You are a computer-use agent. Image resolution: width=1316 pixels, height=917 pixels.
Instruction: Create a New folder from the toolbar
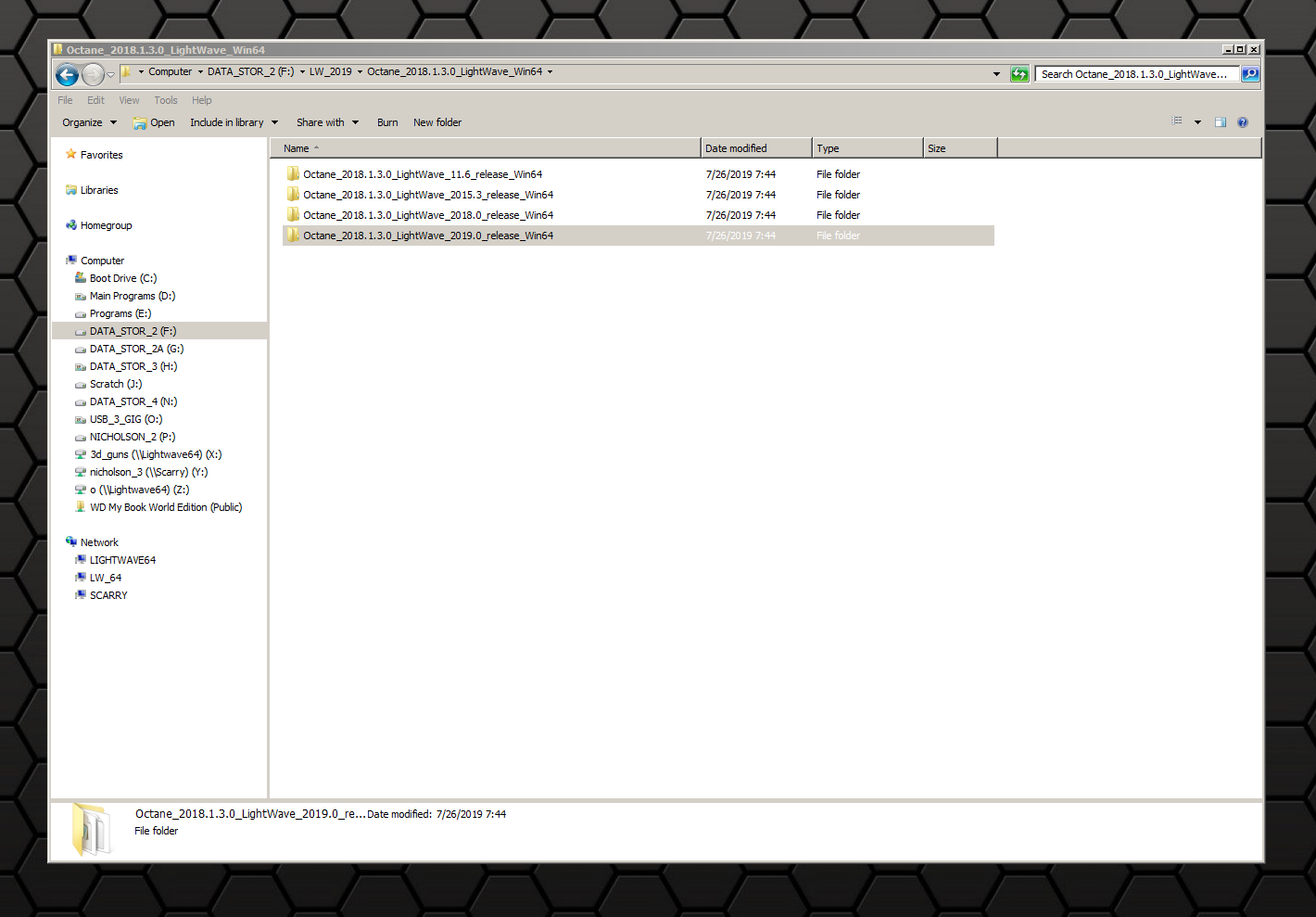pos(437,122)
